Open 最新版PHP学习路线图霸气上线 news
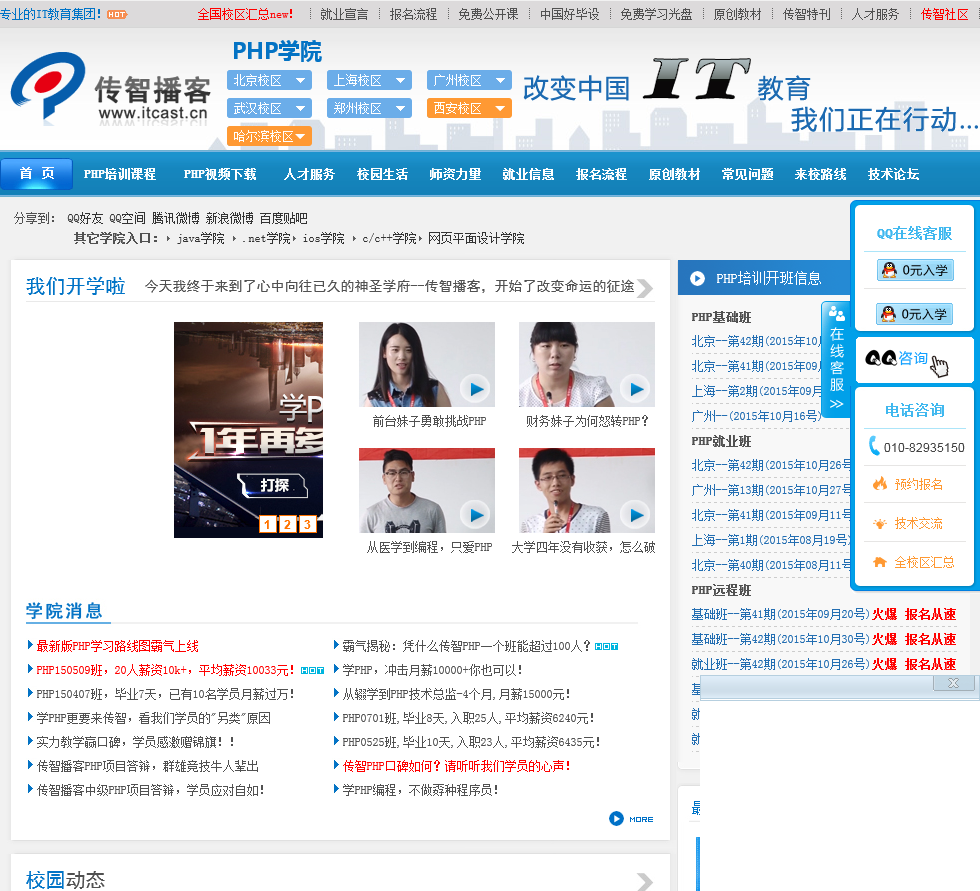 pyautogui.click(x=118, y=646)
